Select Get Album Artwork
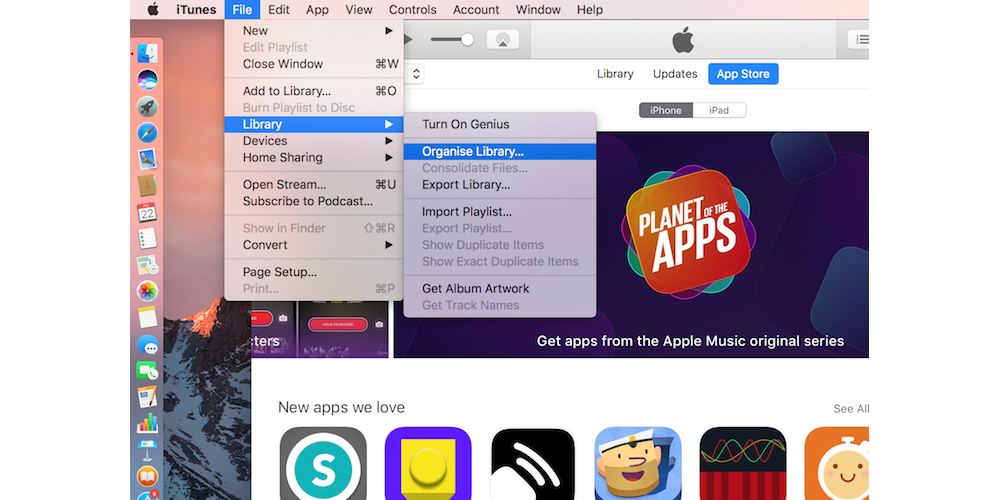Screen dimensions: 1000x500 pos(500,289)
